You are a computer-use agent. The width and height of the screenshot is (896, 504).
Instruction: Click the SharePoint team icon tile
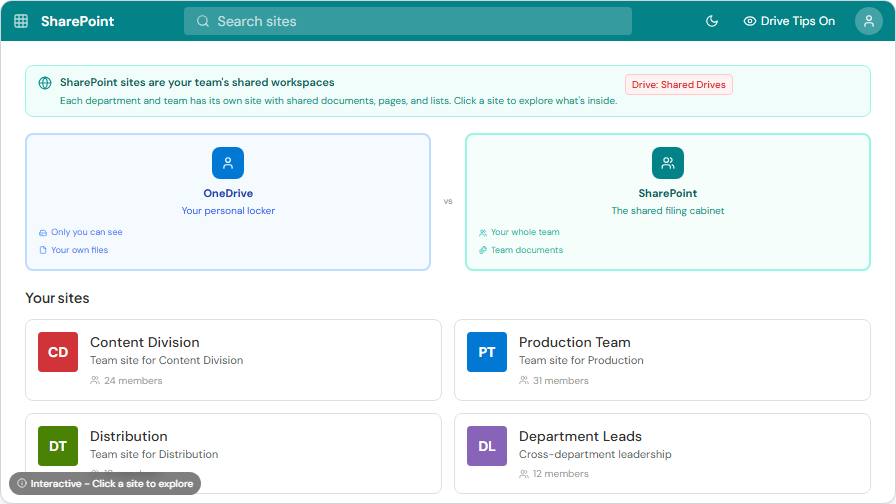coord(667,163)
